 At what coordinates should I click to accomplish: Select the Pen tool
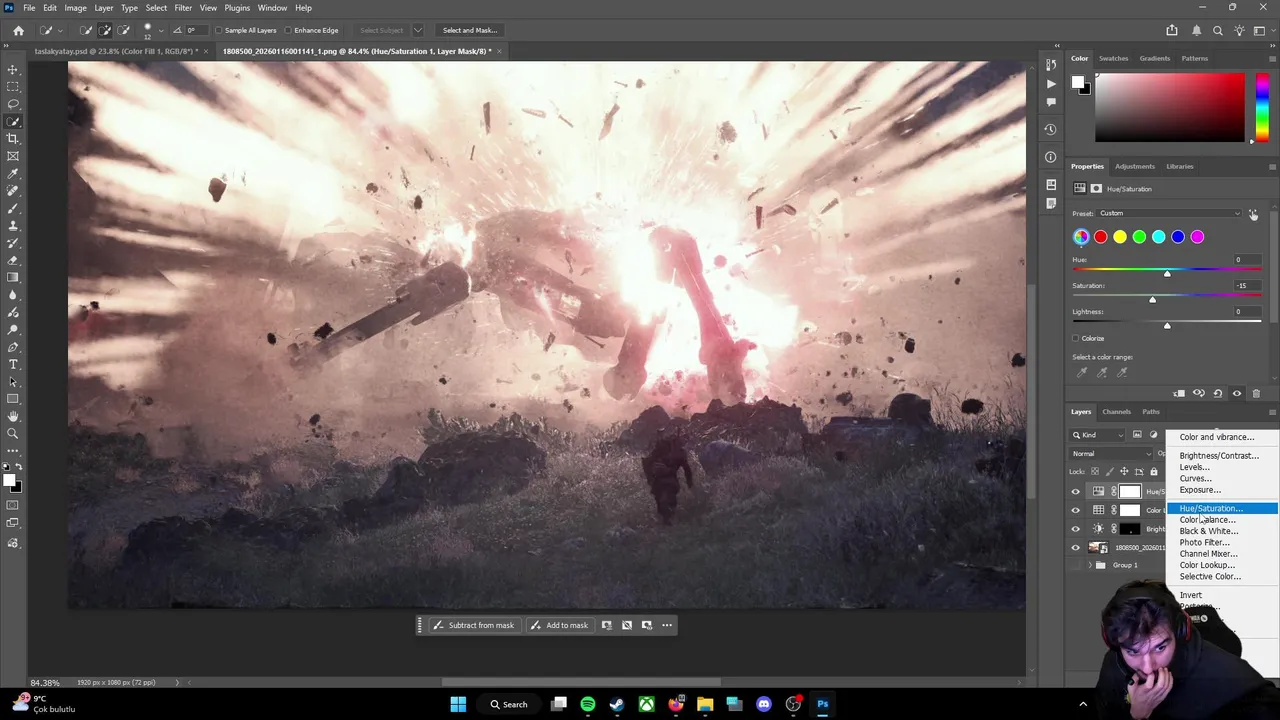13,347
